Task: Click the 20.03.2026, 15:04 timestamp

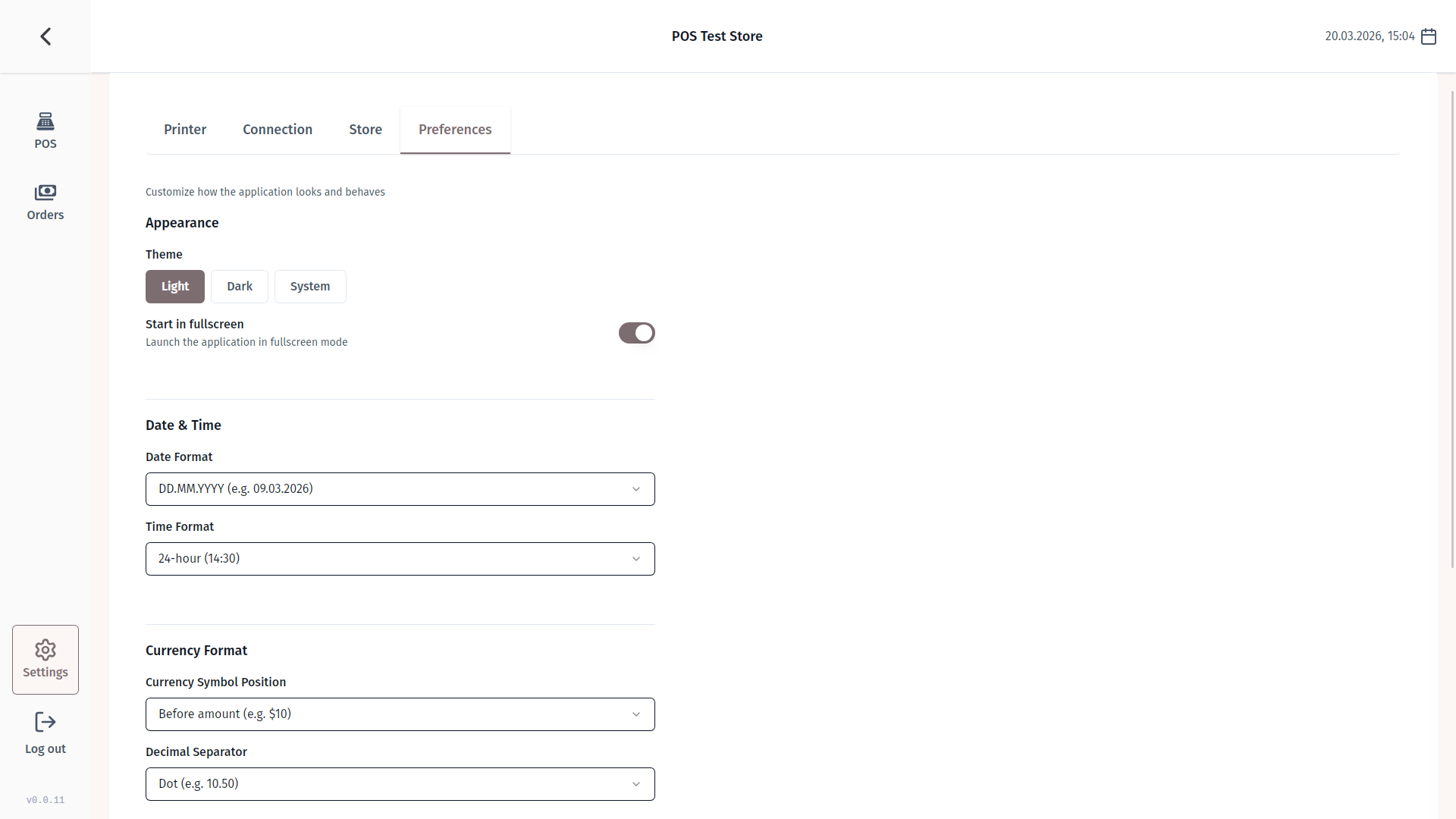Action: [1370, 36]
